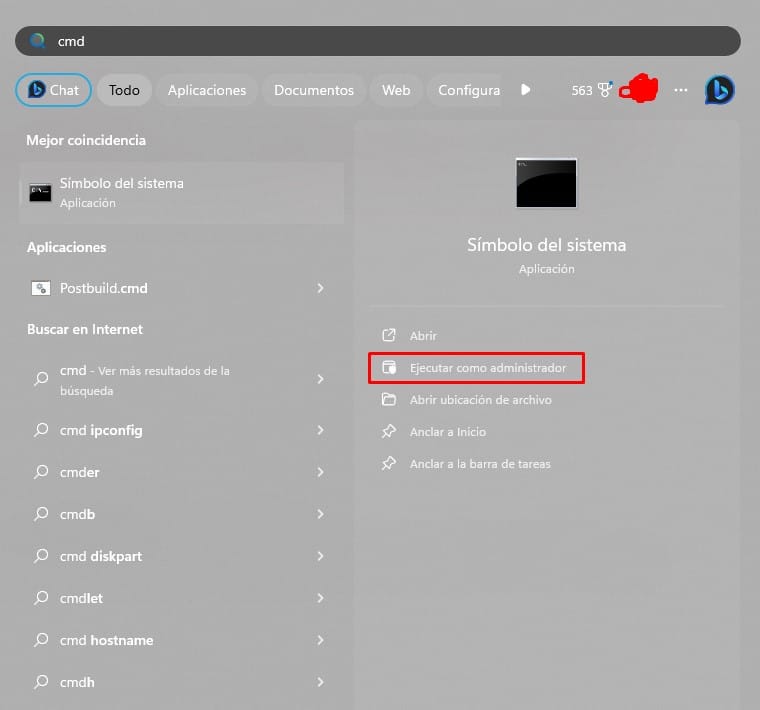Expand cmd diskpart chevron
This screenshot has width=760, height=710.
pyautogui.click(x=320, y=556)
